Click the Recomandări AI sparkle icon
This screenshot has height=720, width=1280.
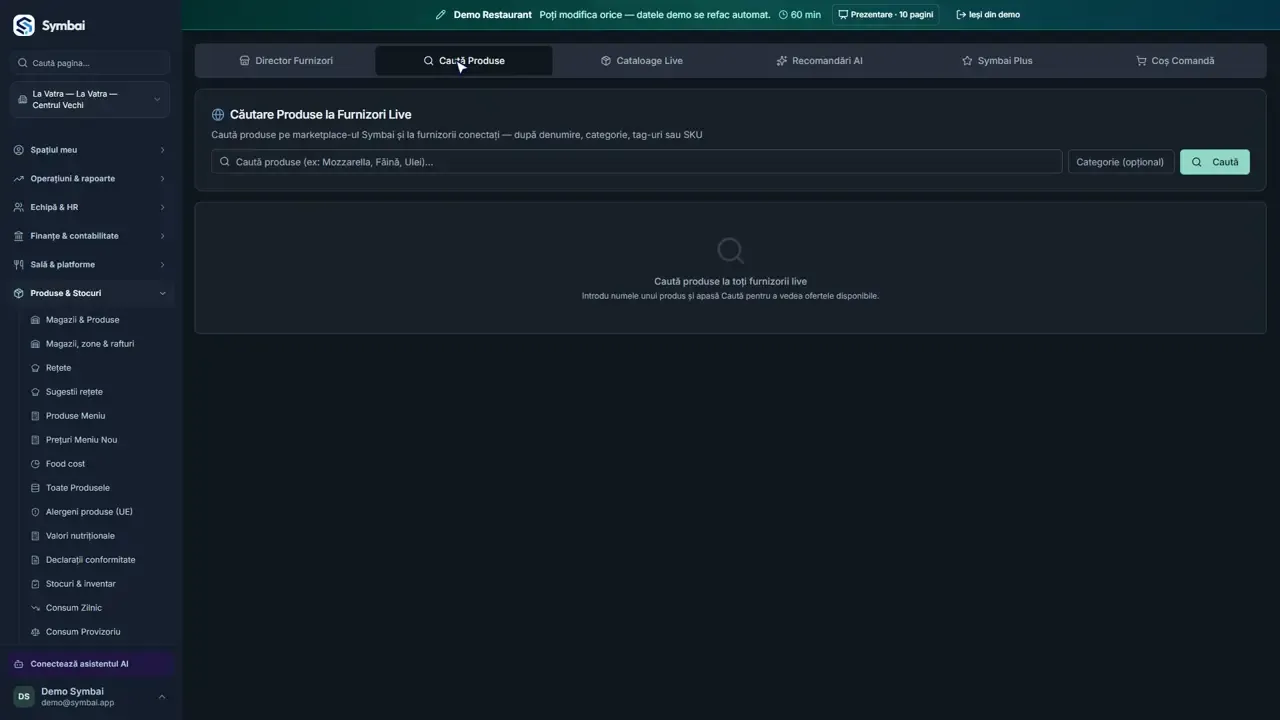[x=782, y=61]
